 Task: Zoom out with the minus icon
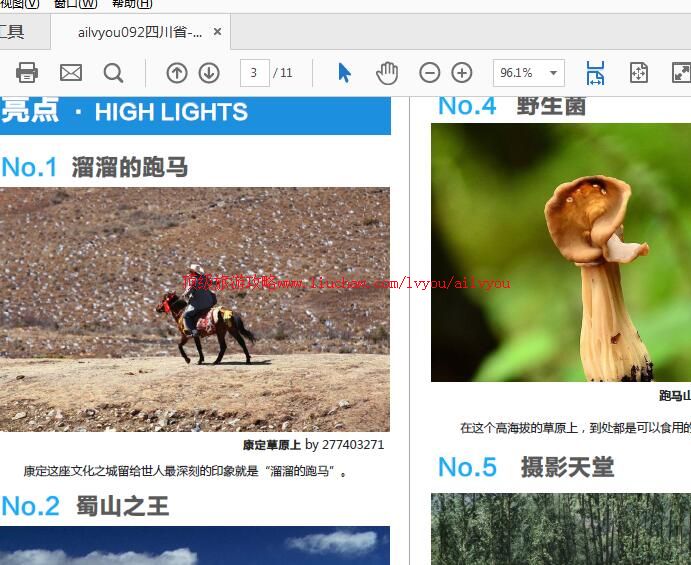[429, 73]
